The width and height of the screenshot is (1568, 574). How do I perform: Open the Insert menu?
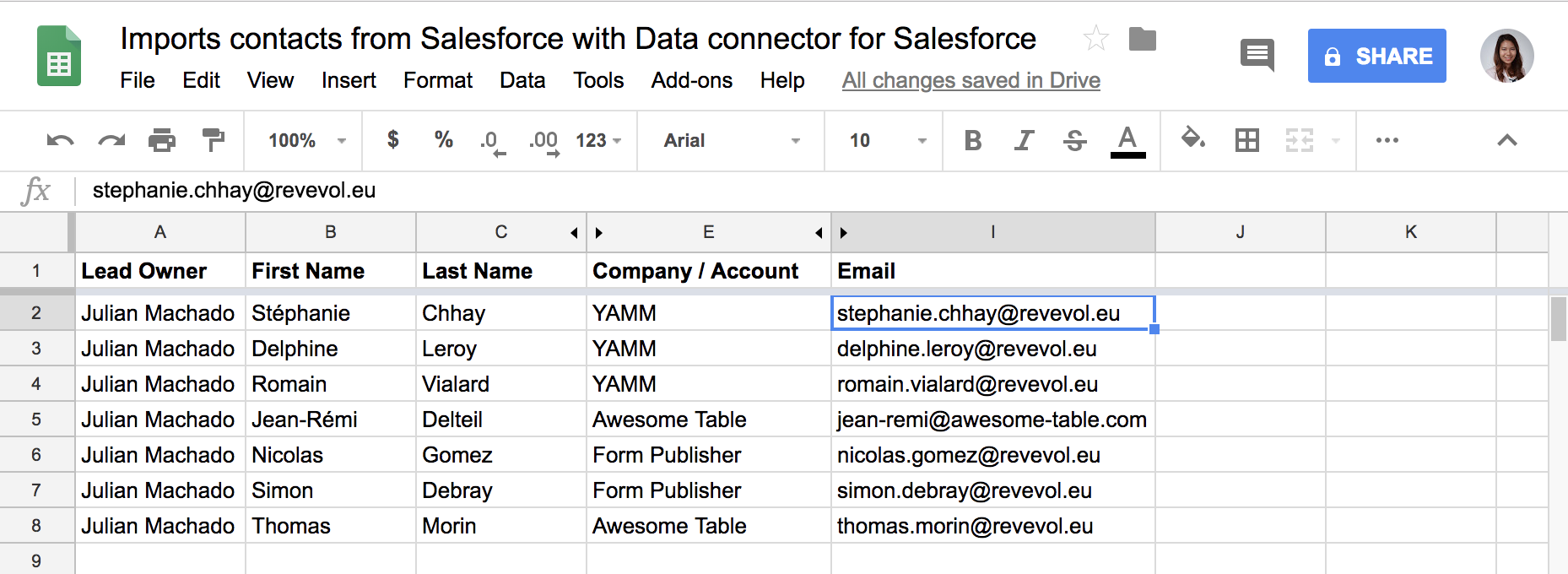[349, 80]
